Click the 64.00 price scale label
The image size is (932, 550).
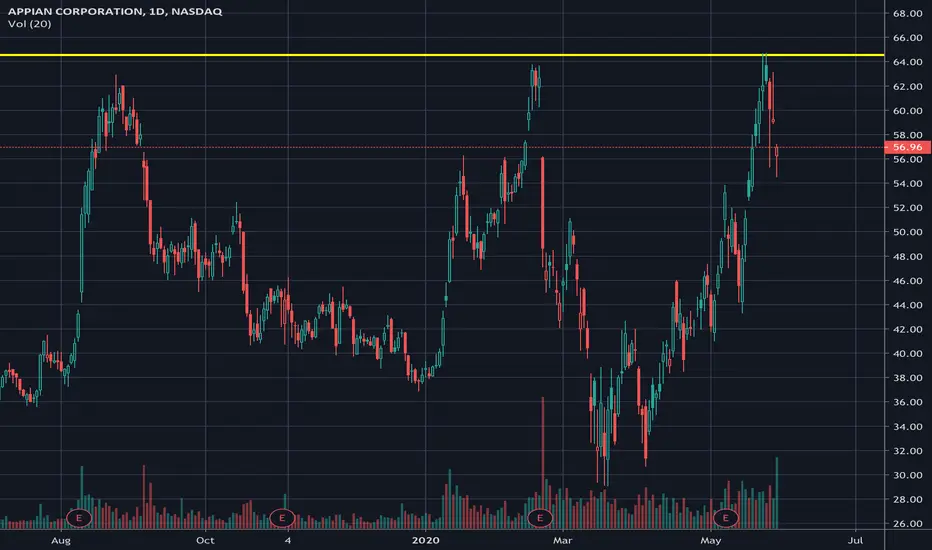click(x=908, y=62)
